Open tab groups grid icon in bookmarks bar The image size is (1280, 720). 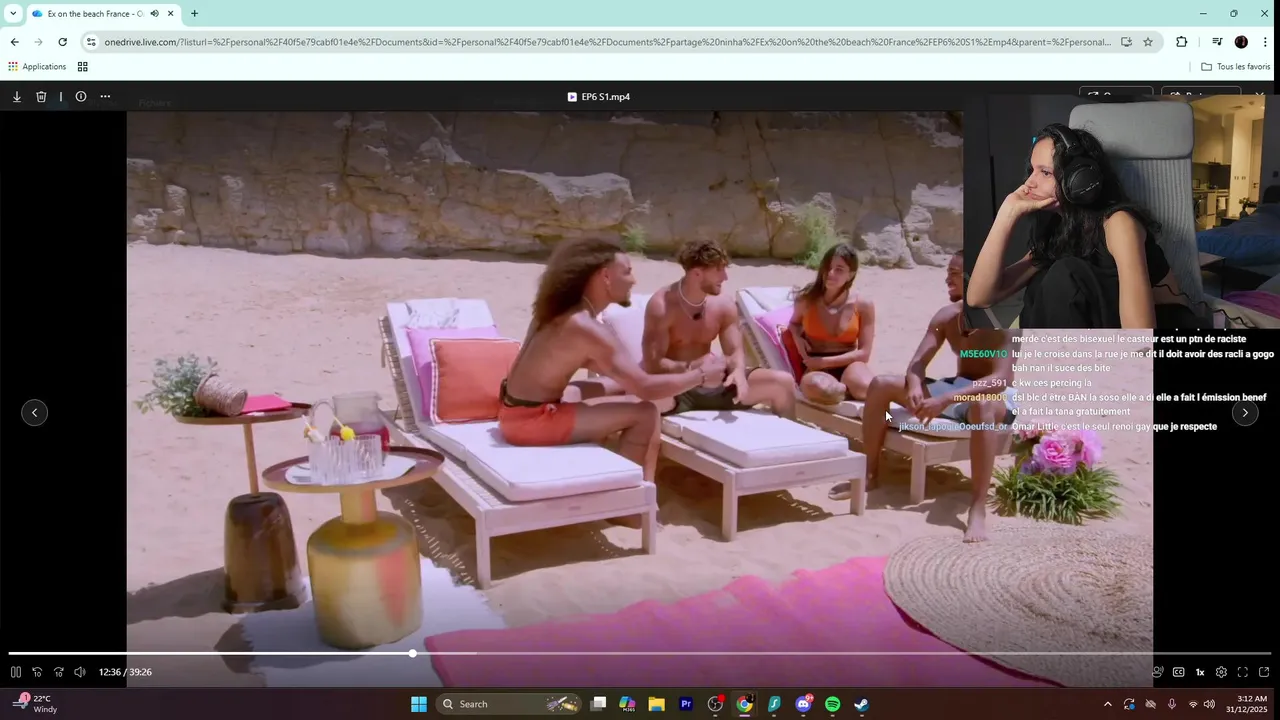tap(83, 67)
